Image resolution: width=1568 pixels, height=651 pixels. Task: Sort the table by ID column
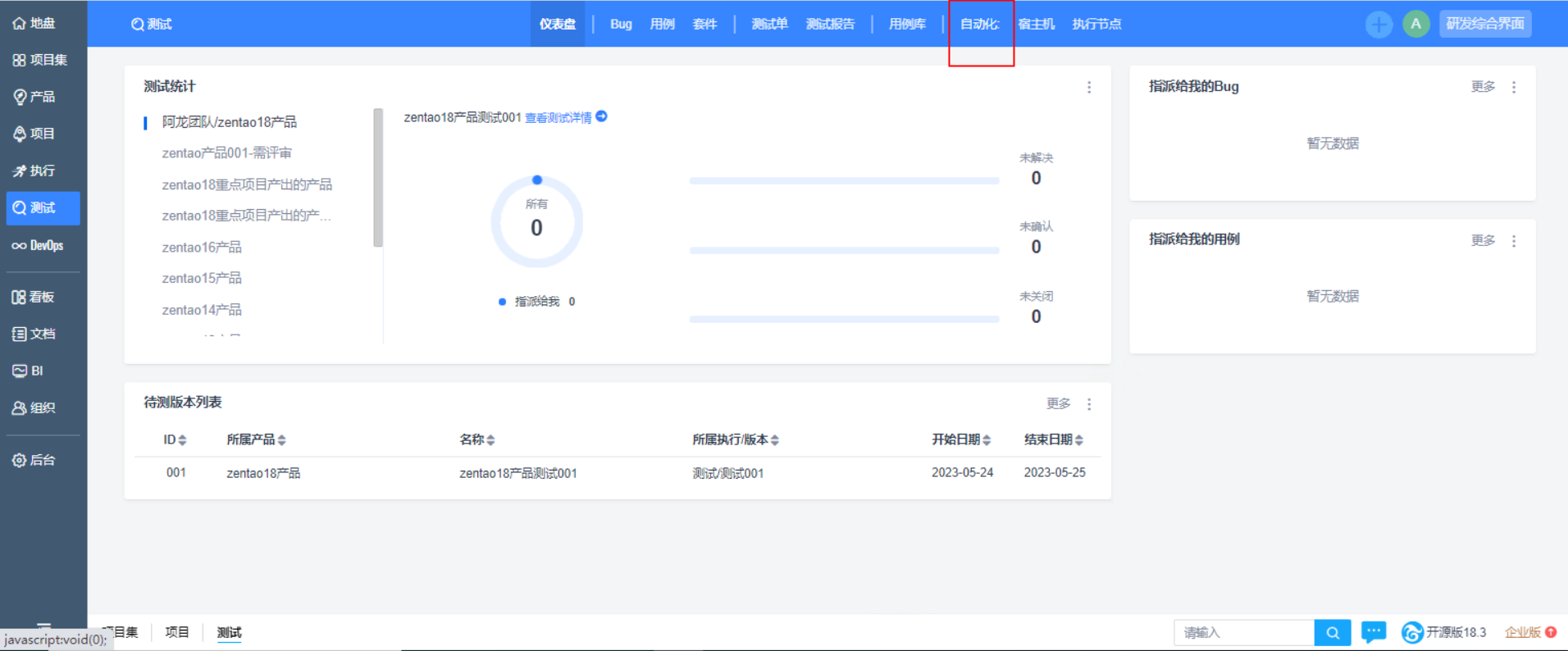point(175,440)
